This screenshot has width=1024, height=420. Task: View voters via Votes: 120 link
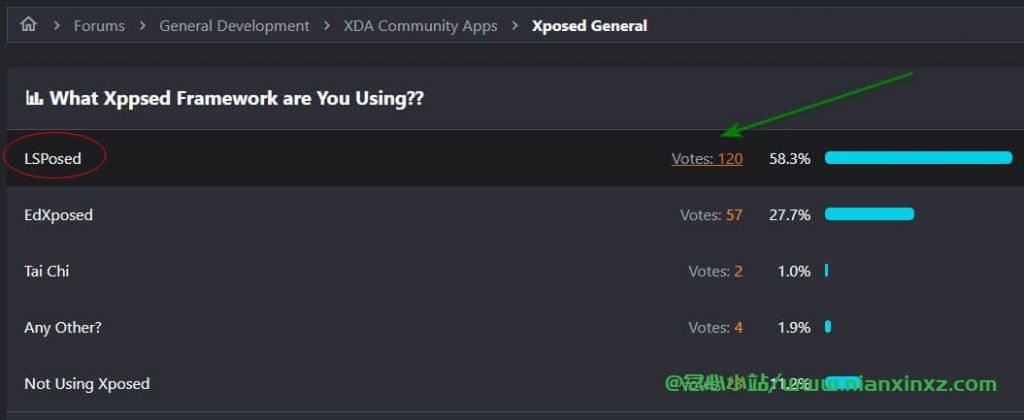tap(707, 158)
